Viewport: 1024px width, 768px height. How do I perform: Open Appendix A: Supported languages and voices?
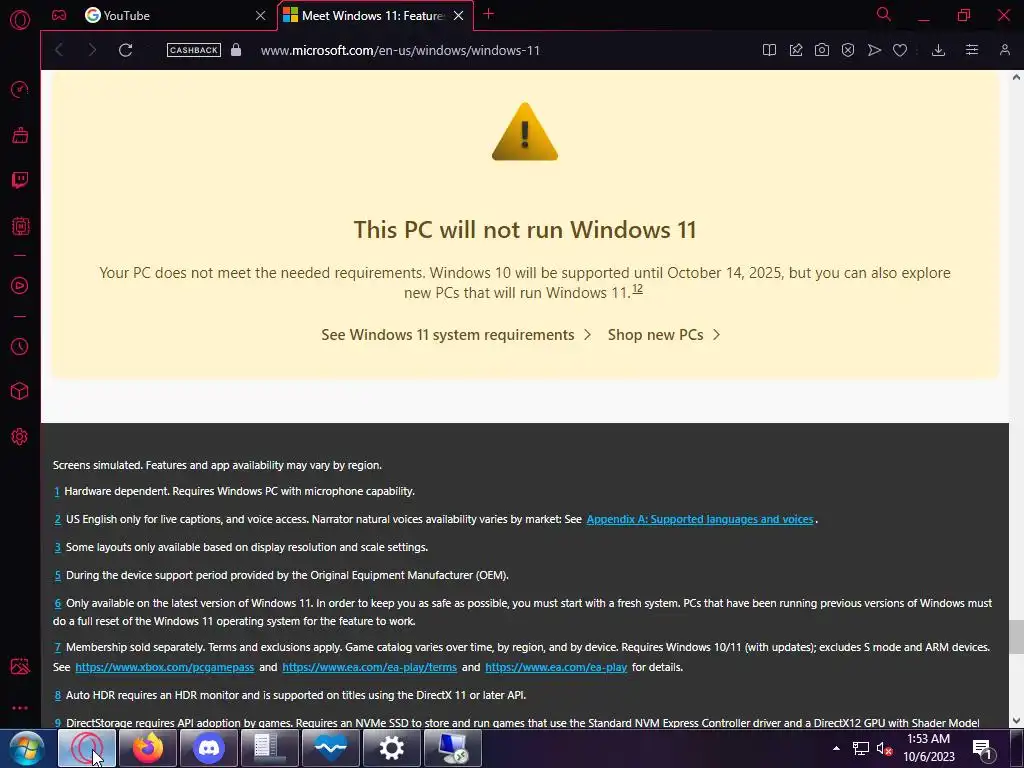coord(700,519)
